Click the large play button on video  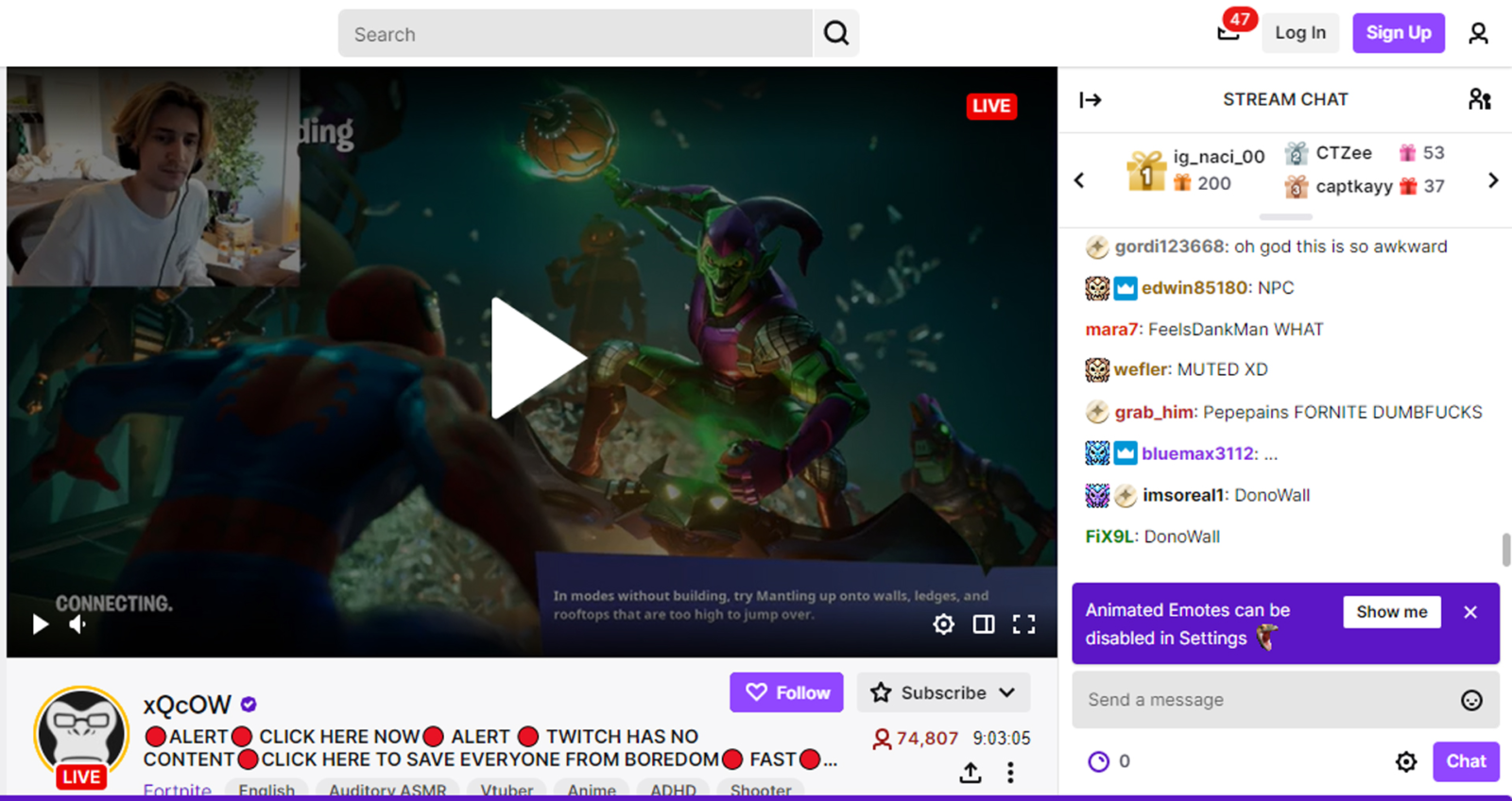(x=538, y=358)
